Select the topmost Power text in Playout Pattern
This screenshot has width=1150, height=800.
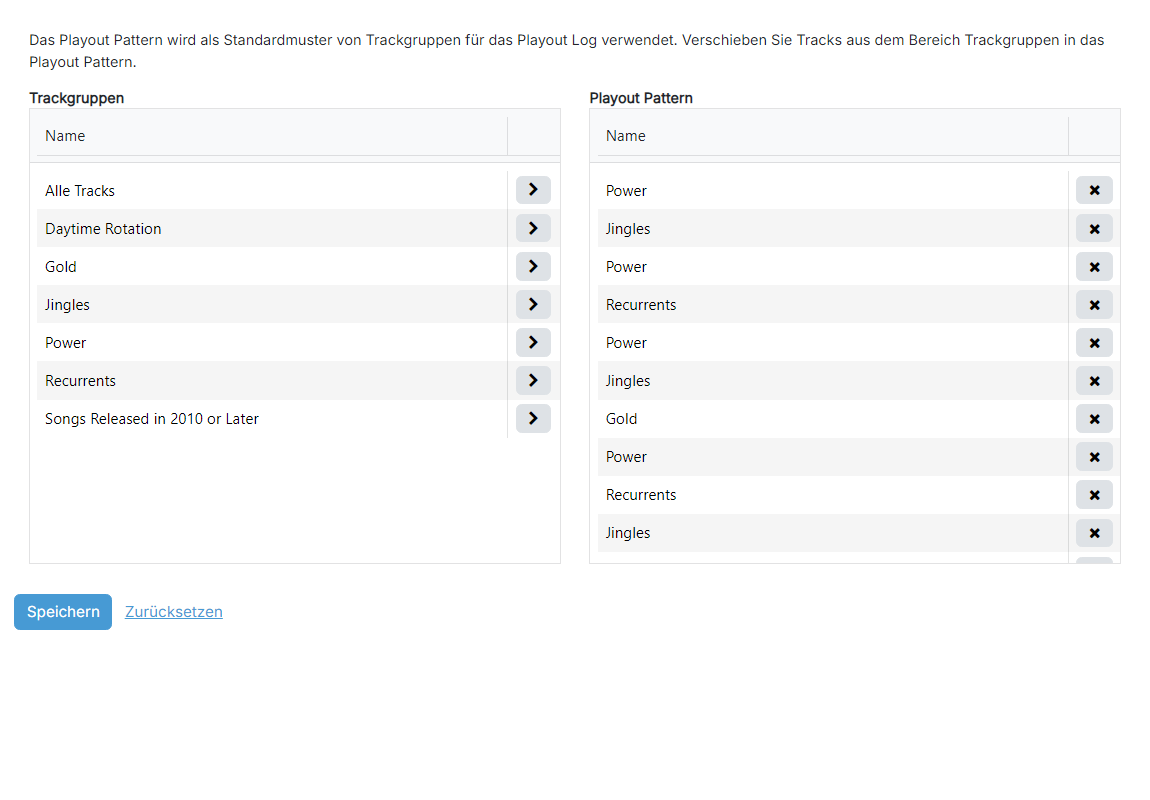point(626,191)
